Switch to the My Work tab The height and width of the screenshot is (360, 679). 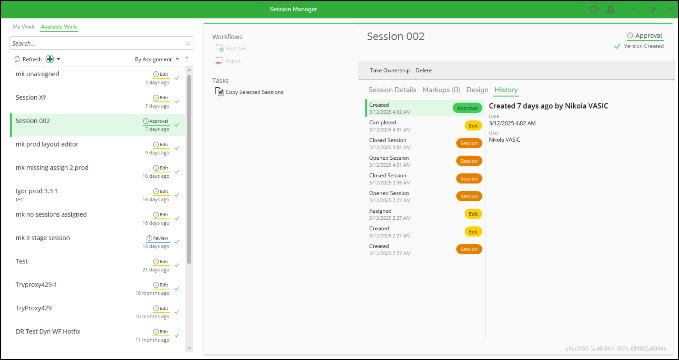tap(23, 27)
